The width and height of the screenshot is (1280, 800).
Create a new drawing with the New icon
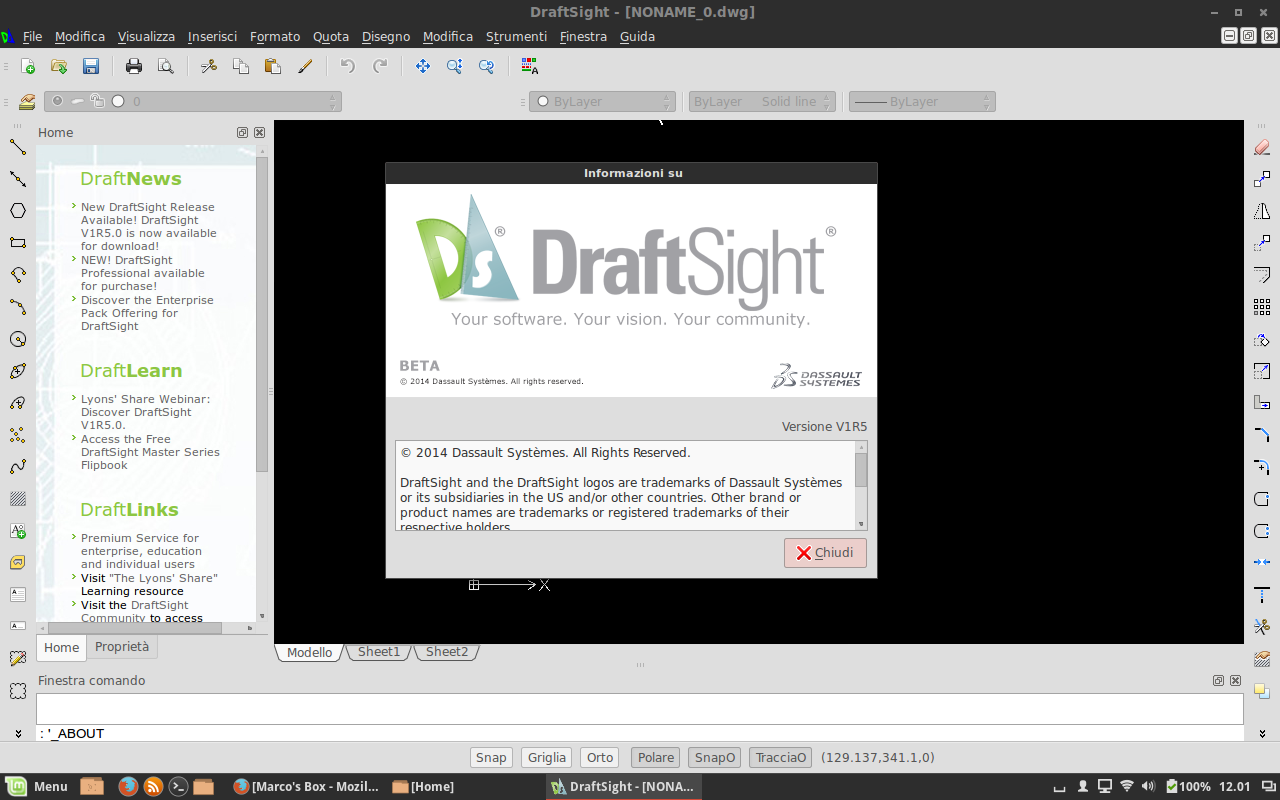(x=28, y=66)
